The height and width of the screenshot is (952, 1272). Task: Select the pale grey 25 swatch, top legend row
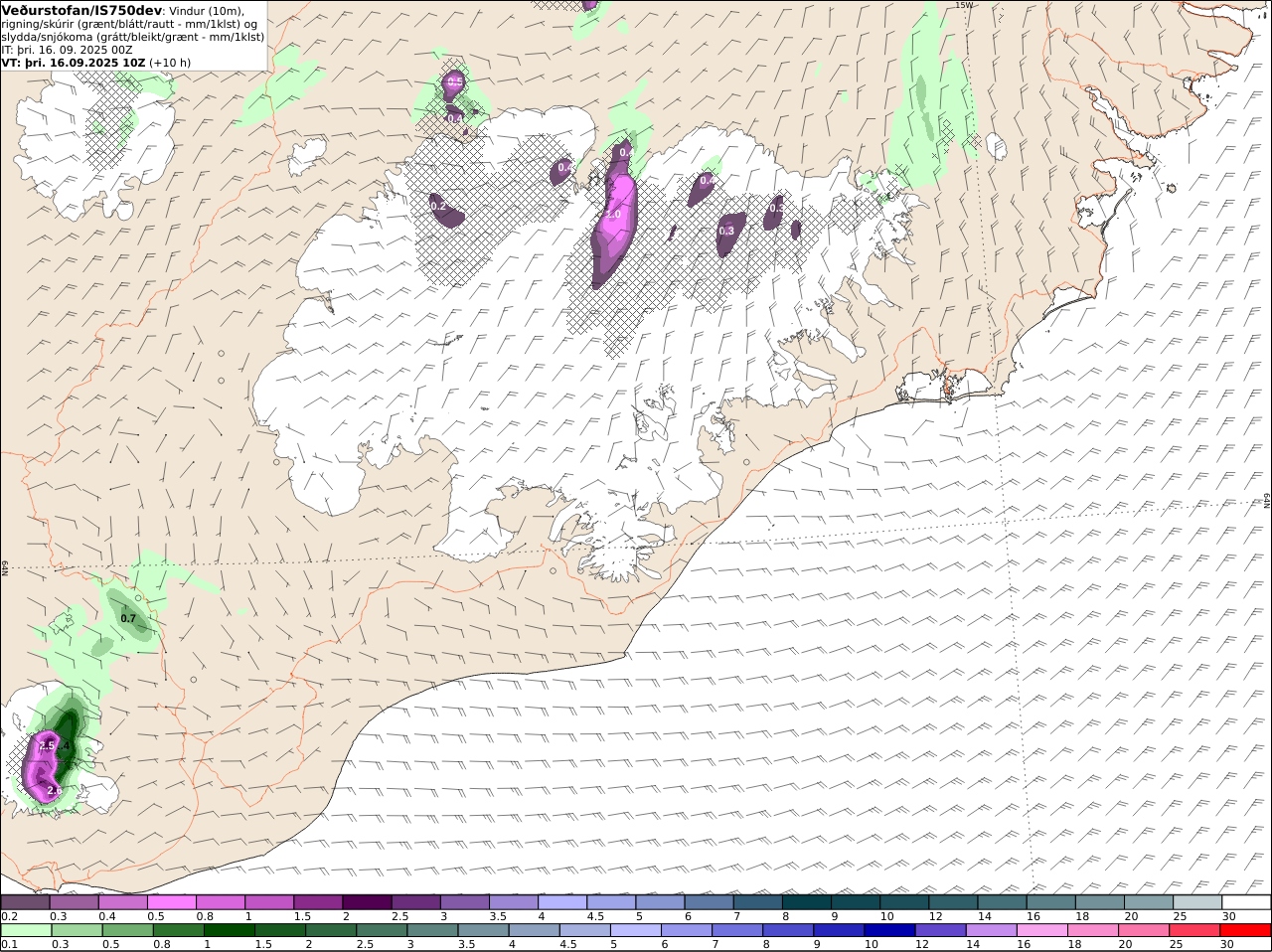1198,902
